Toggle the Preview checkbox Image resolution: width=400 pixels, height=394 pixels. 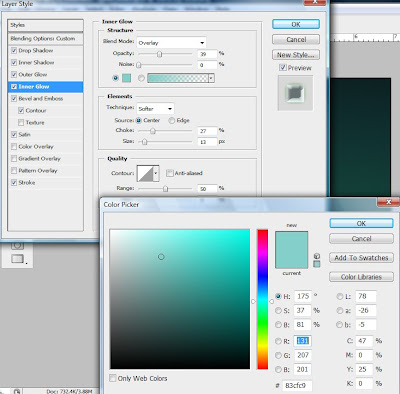click(283, 68)
